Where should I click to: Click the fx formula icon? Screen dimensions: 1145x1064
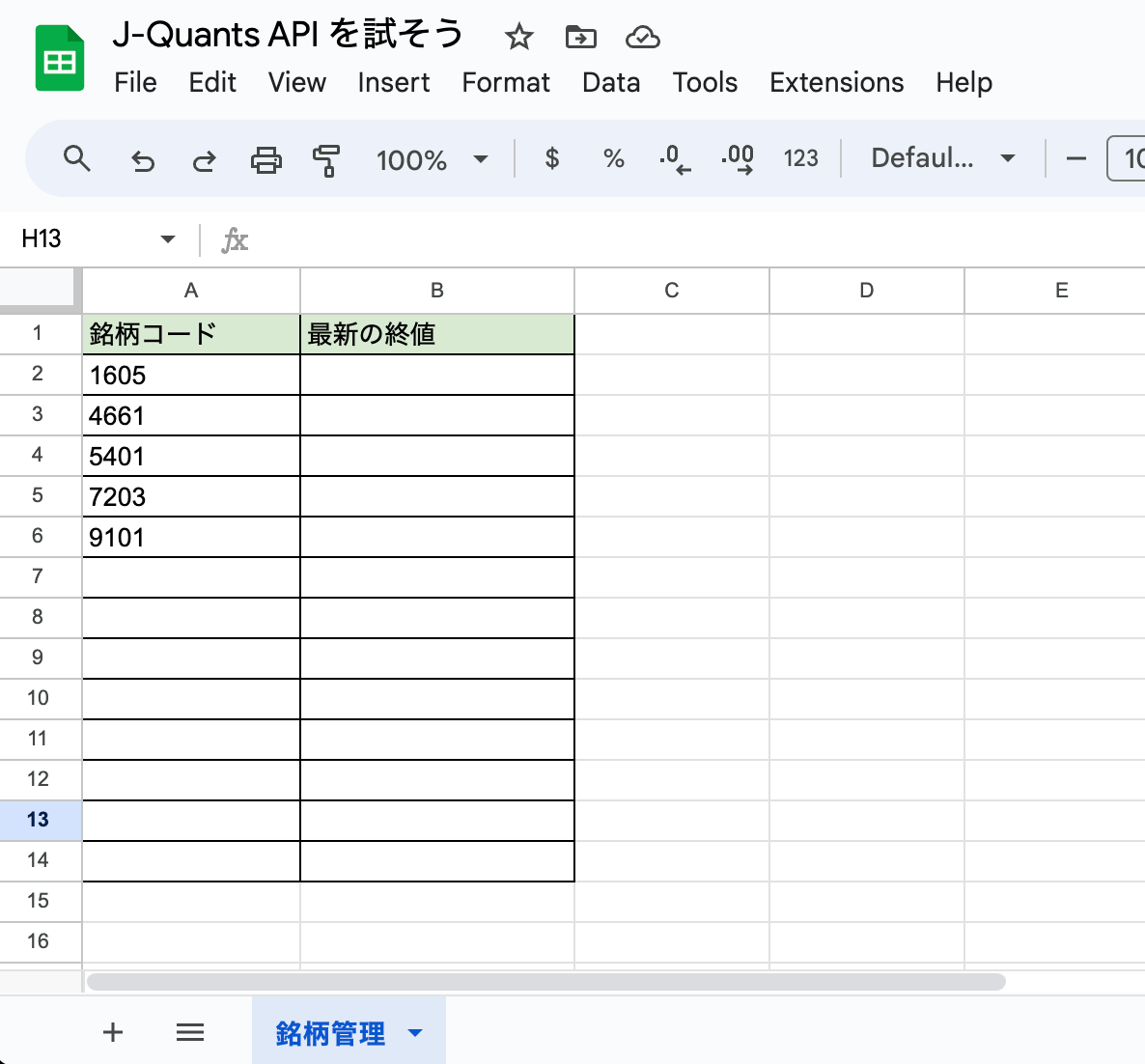point(235,239)
